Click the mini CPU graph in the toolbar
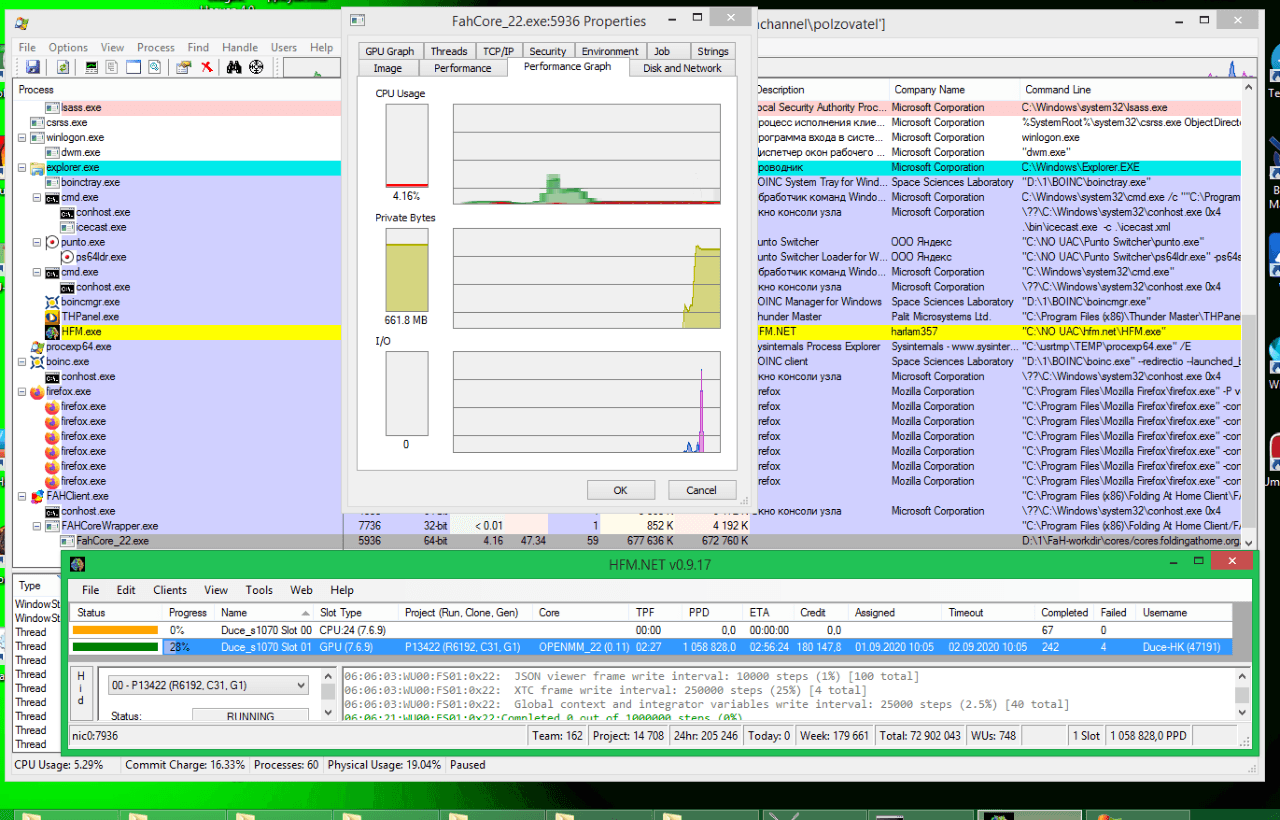The height and width of the screenshot is (820, 1280). coord(311,67)
